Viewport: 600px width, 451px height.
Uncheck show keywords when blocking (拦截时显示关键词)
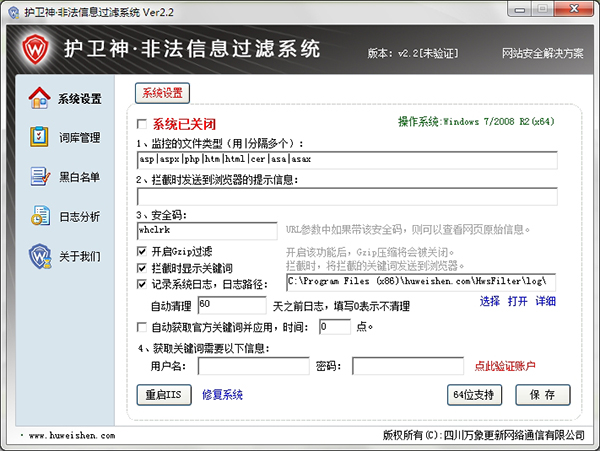click(x=142, y=268)
